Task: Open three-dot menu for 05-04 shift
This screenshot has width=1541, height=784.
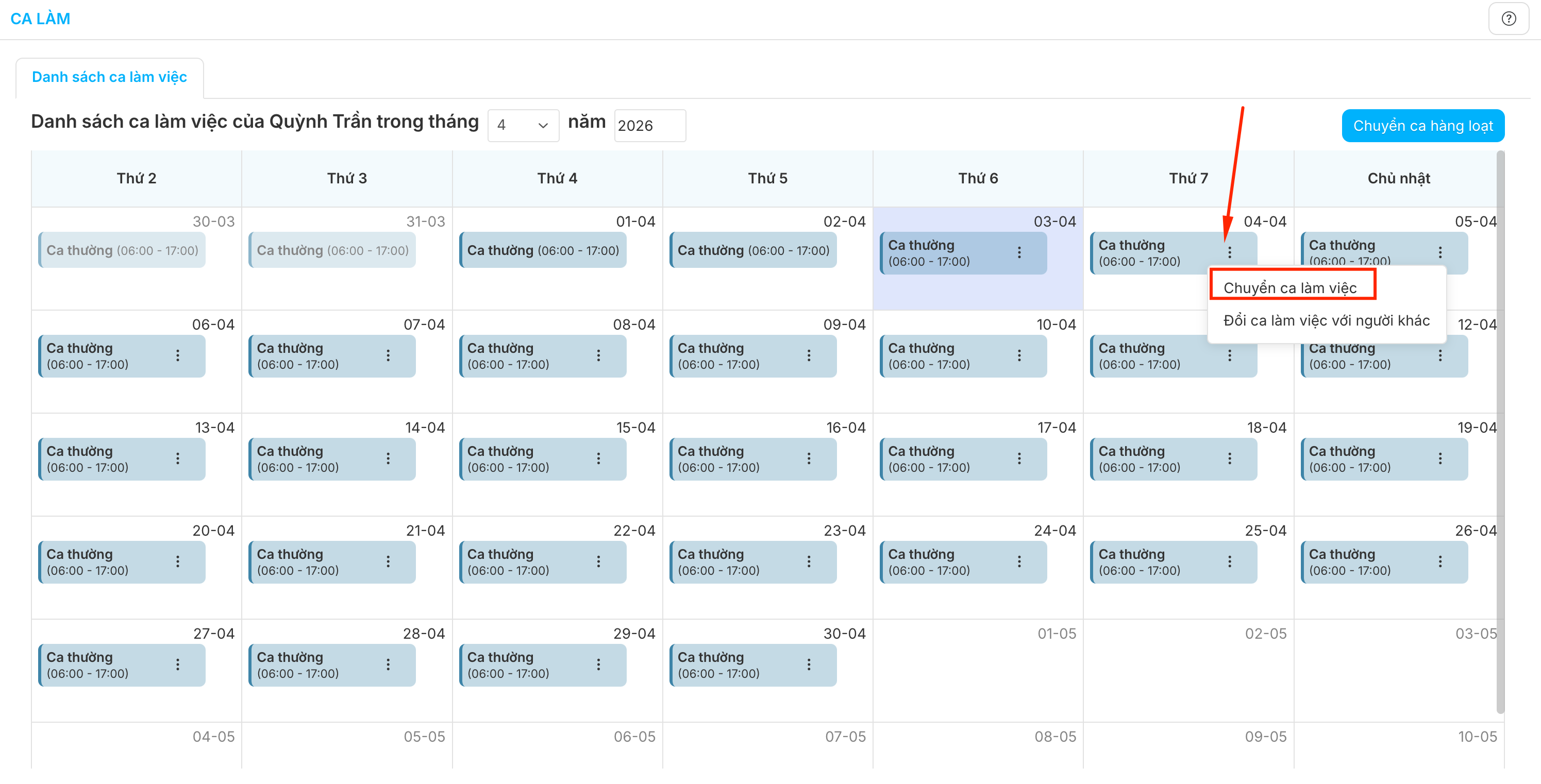Action: point(1440,252)
